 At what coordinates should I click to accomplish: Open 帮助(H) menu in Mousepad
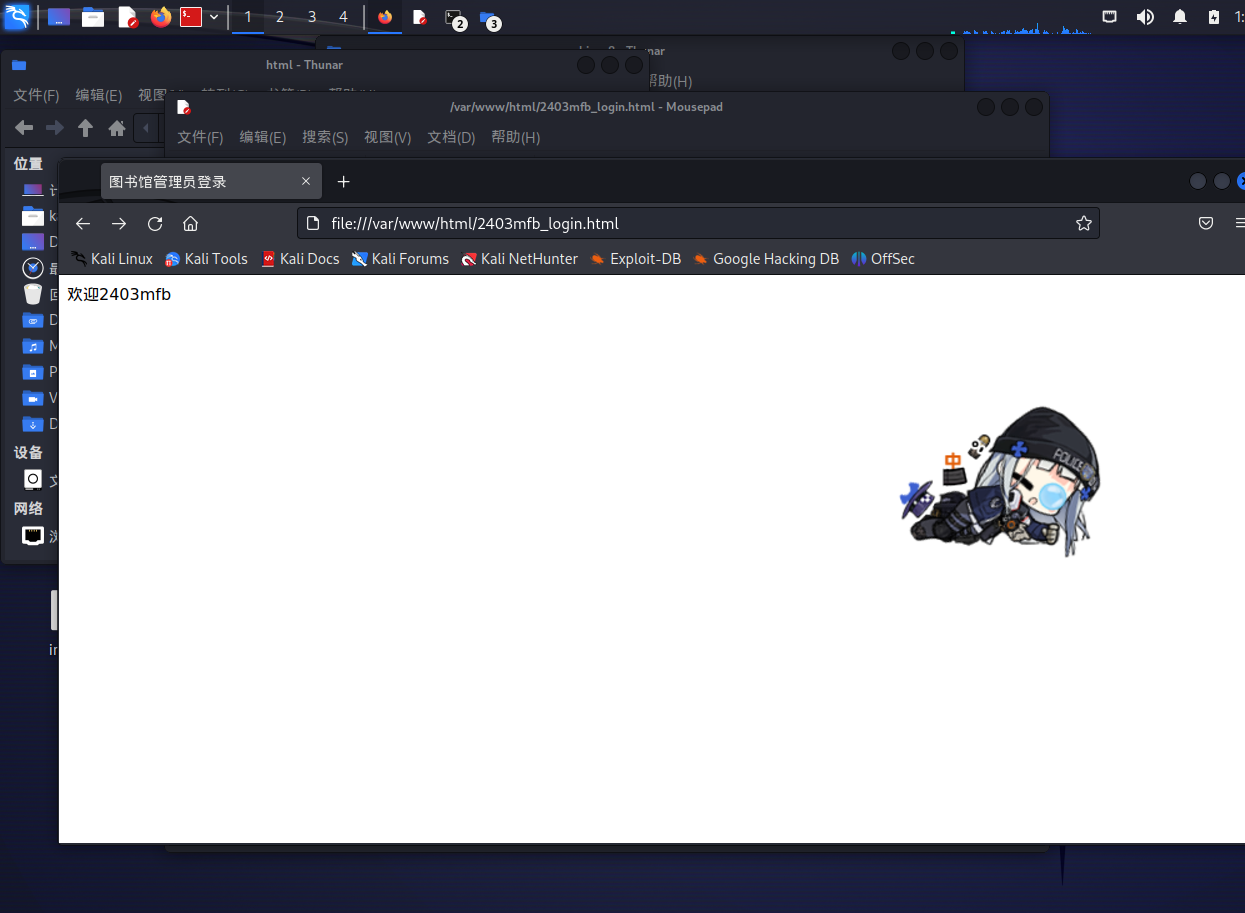pos(515,137)
